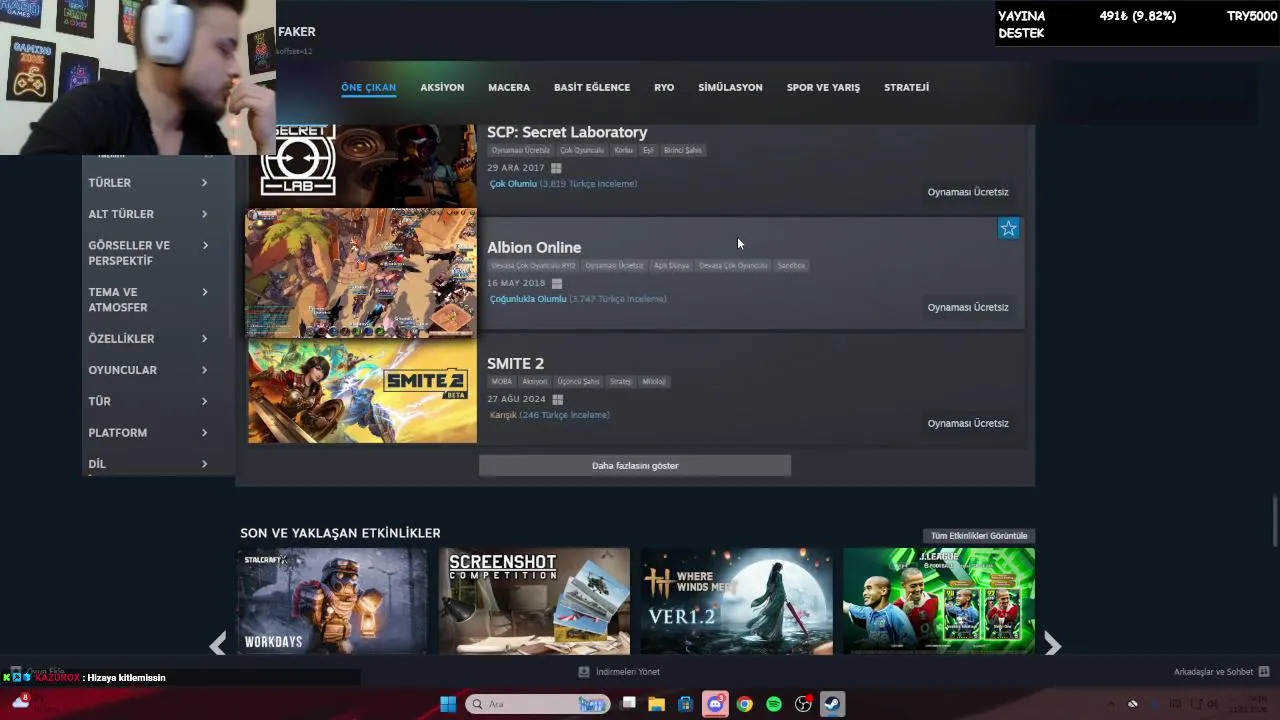Expand the TÜRLER filter section
Viewport: 1280px width, 720px height.
click(x=148, y=183)
